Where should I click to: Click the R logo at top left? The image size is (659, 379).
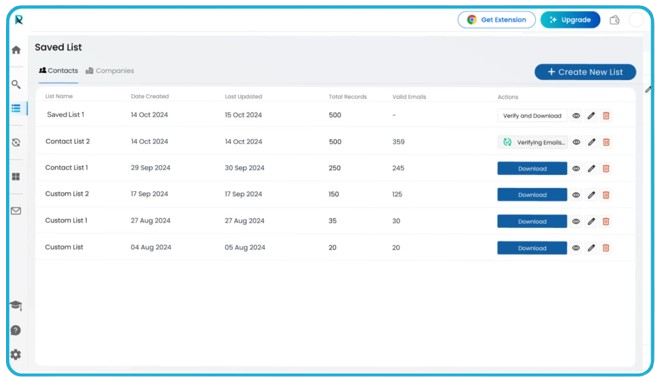tap(18, 20)
